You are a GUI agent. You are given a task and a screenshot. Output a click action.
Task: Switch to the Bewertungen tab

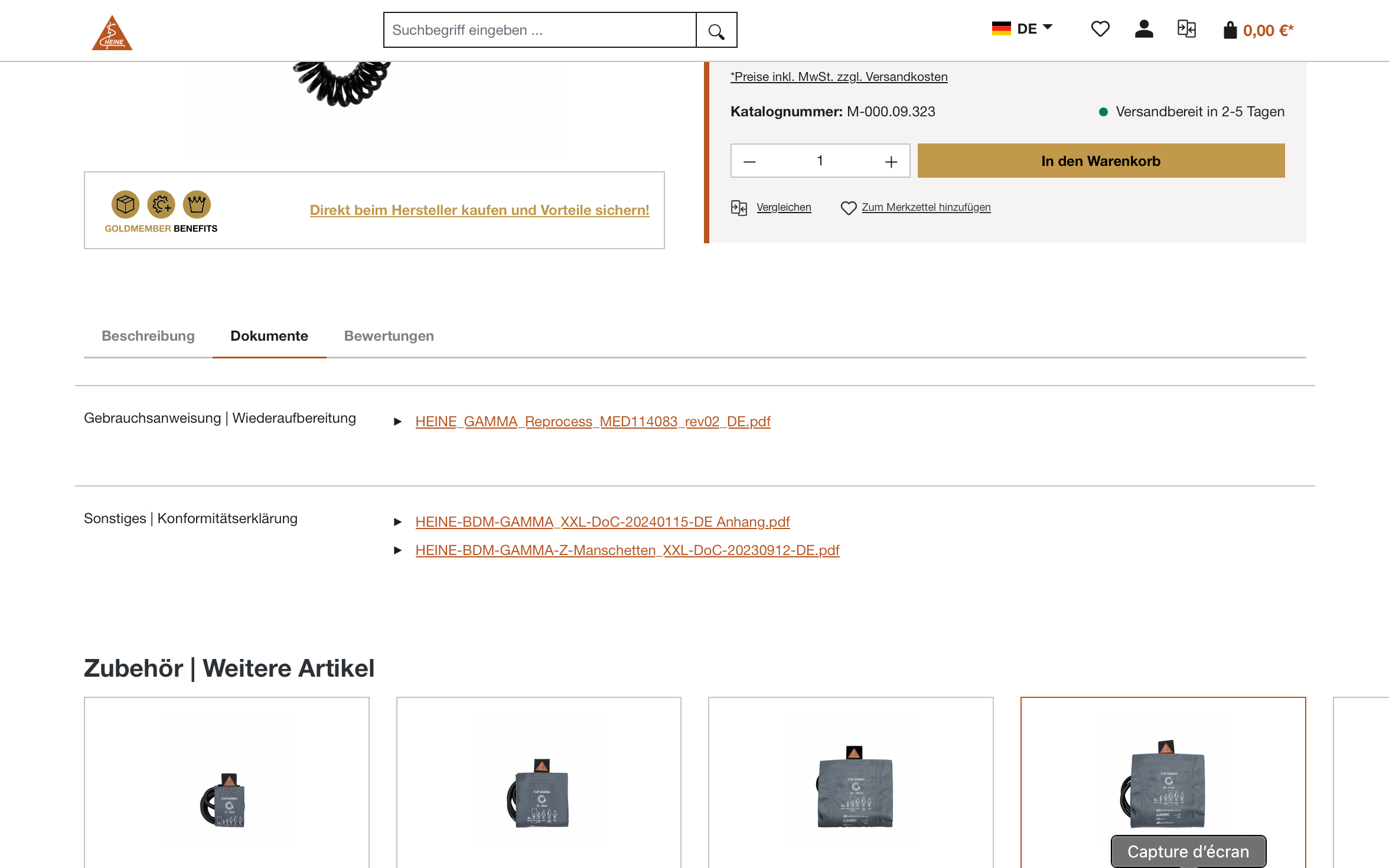(389, 336)
